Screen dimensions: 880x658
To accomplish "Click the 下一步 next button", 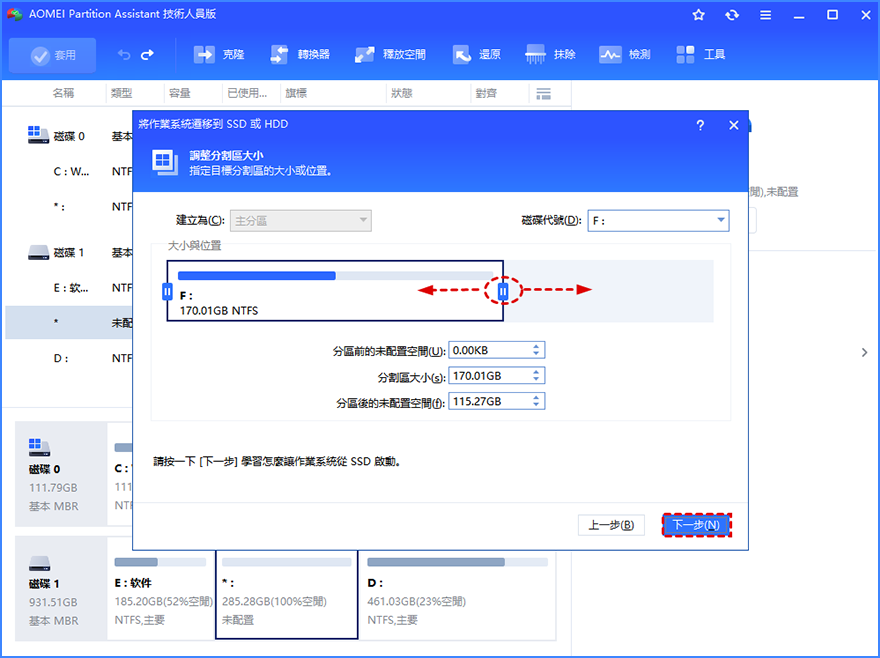I will coord(696,525).
